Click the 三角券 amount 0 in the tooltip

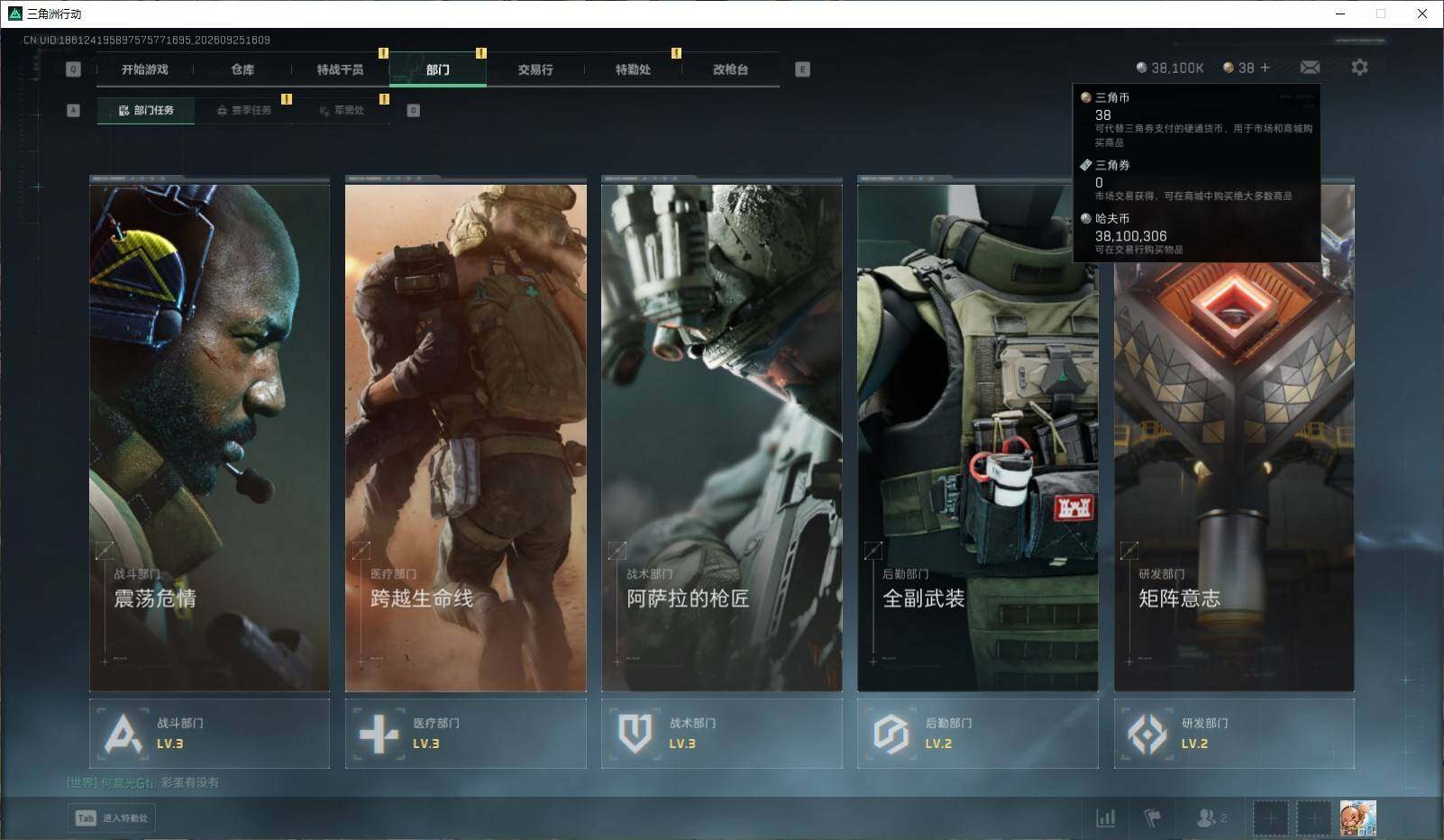(1099, 182)
